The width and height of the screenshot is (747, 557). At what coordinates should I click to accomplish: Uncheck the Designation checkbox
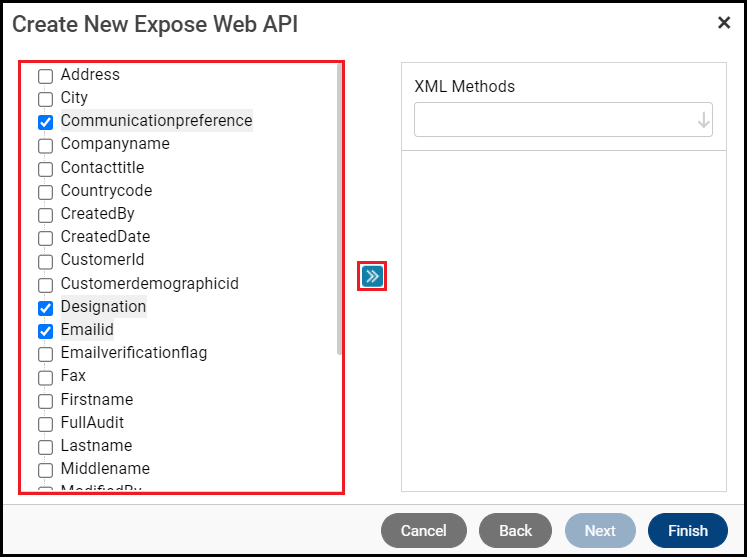tap(45, 308)
